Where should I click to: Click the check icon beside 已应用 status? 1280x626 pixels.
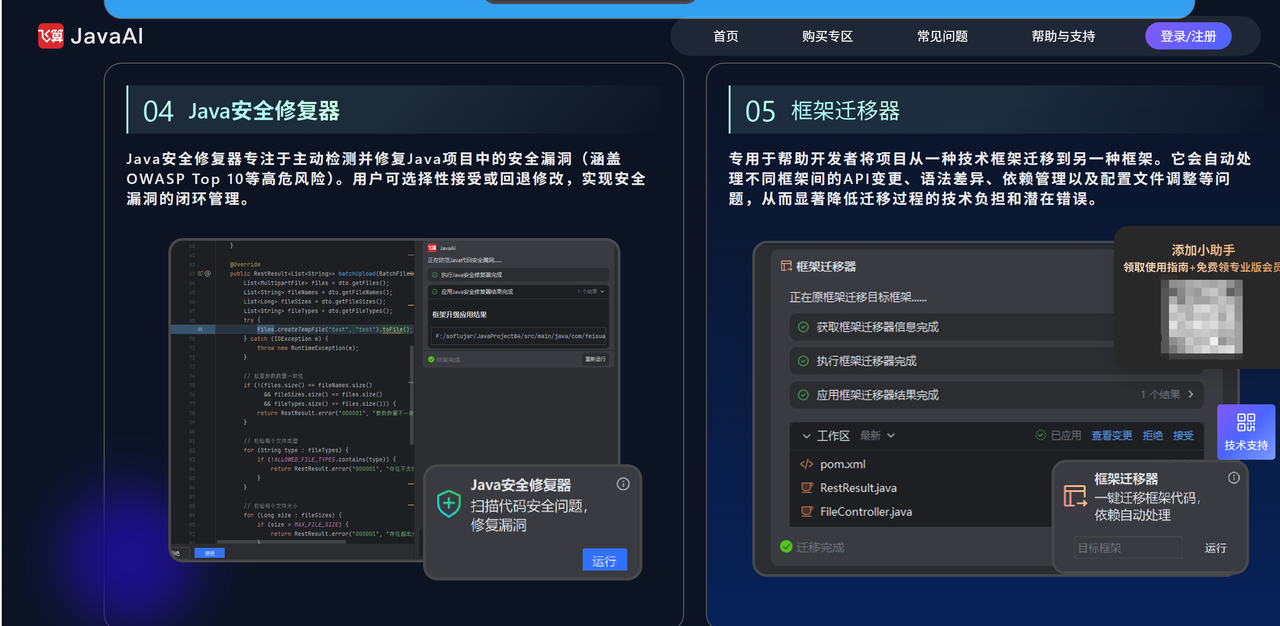[x=1041, y=436]
